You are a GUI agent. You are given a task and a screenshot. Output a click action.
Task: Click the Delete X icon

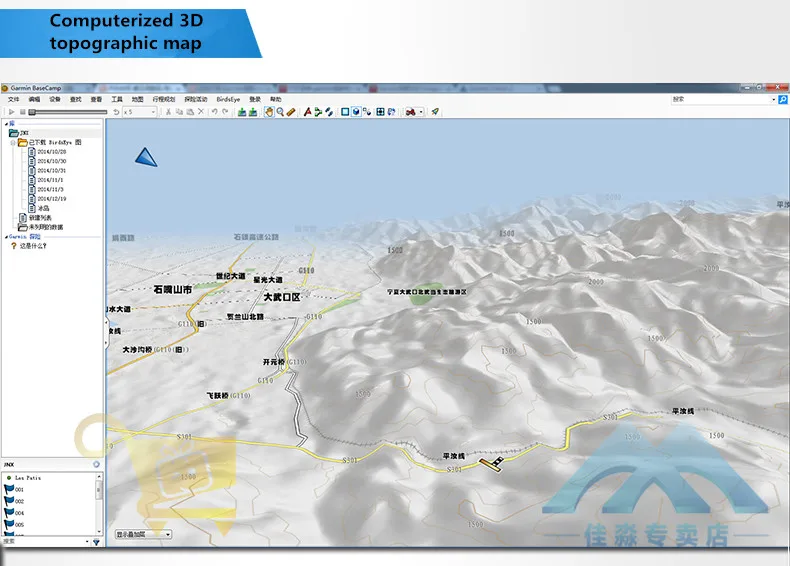coord(201,112)
